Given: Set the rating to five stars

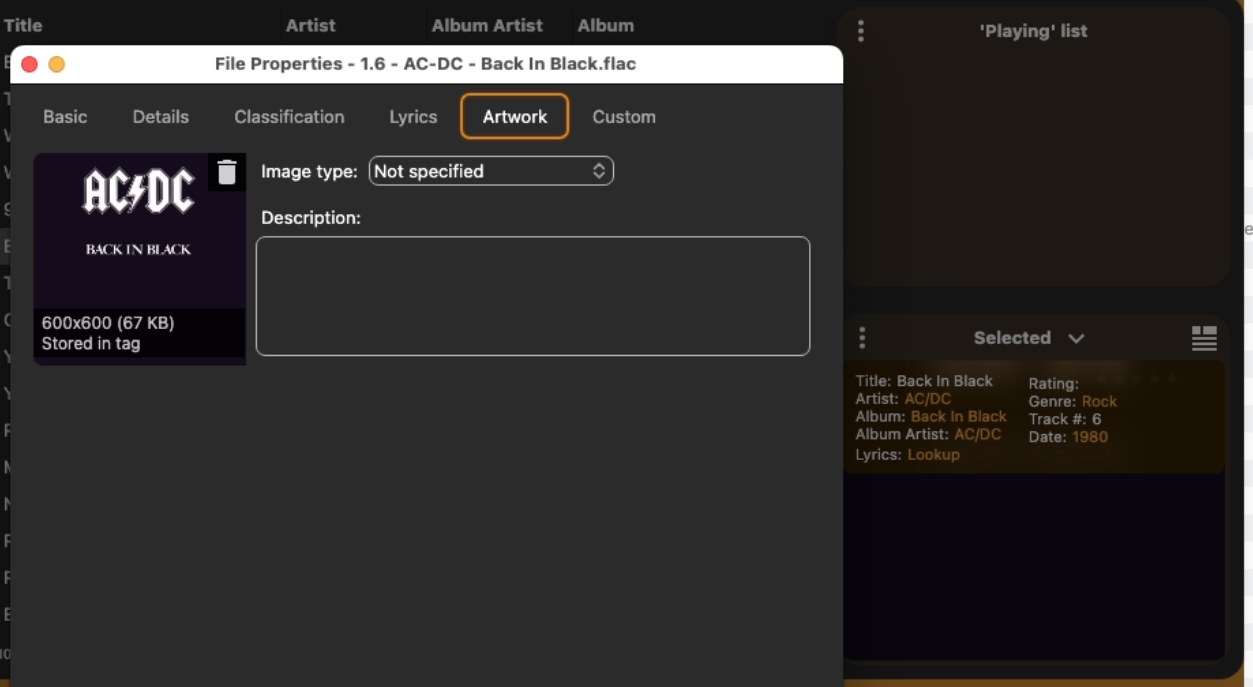Looking at the screenshot, I should [x=1173, y=380].
